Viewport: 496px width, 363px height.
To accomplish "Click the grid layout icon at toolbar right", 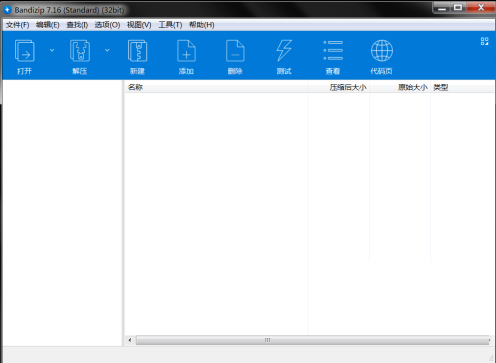I will (x=484, y=41).
